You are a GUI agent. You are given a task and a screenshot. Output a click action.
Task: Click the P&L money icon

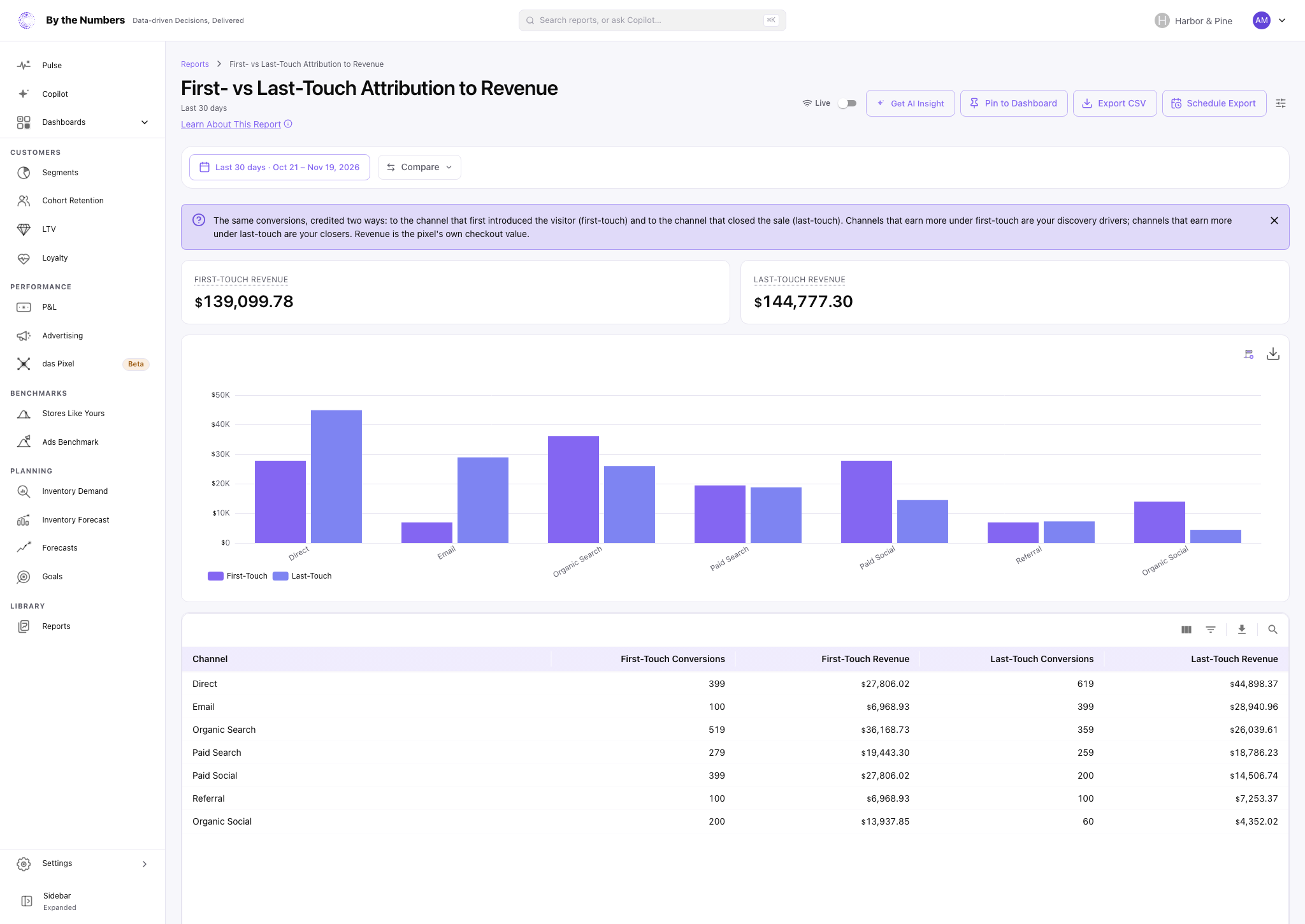coord(24,307)
